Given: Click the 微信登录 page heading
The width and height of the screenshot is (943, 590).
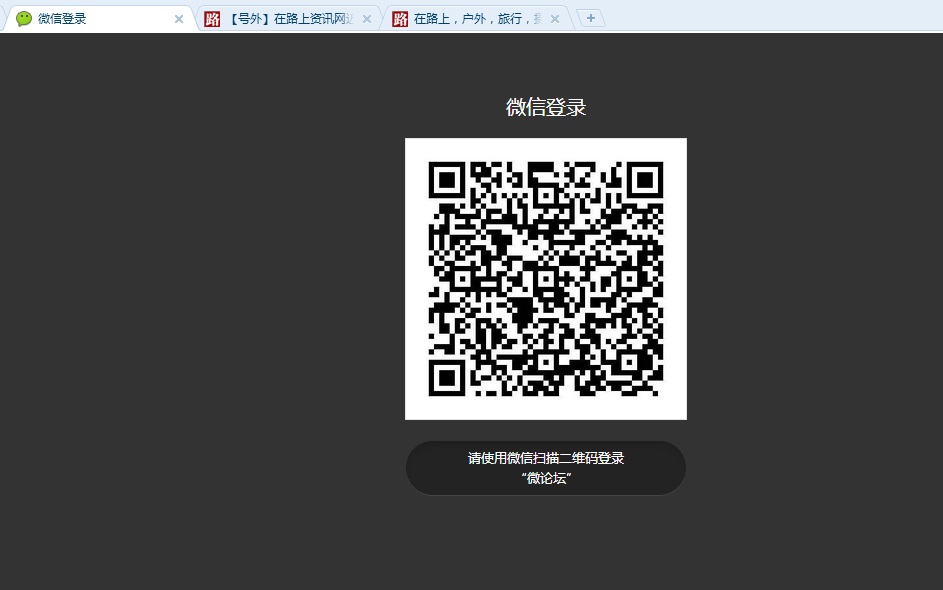Looking at the screenshot, I should (546, 107).
